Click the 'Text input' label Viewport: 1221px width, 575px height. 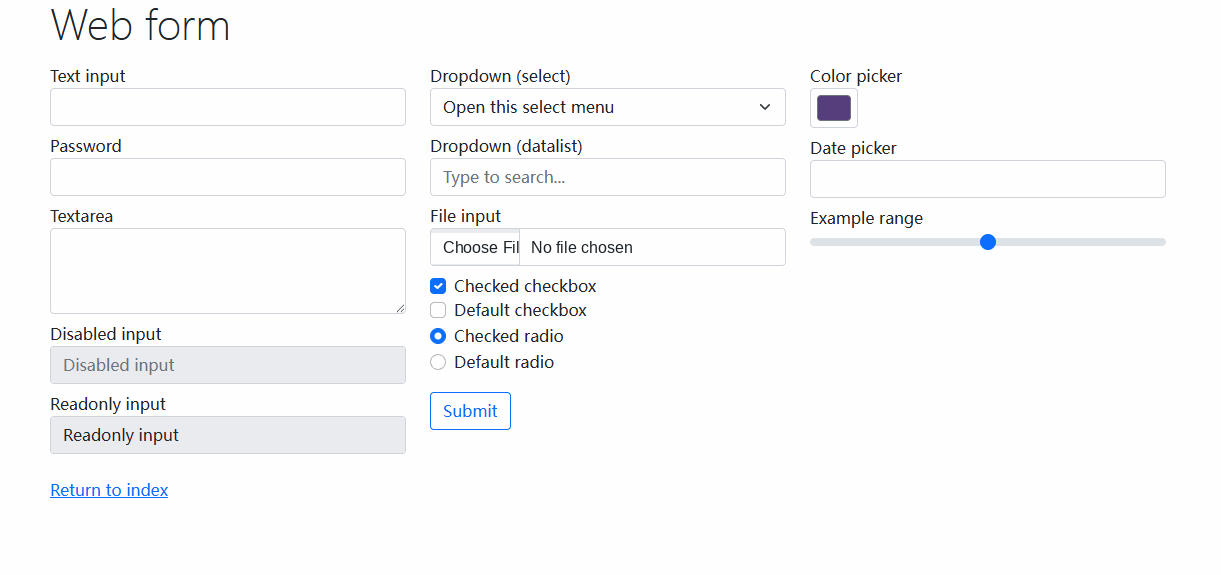click(88, 76)
